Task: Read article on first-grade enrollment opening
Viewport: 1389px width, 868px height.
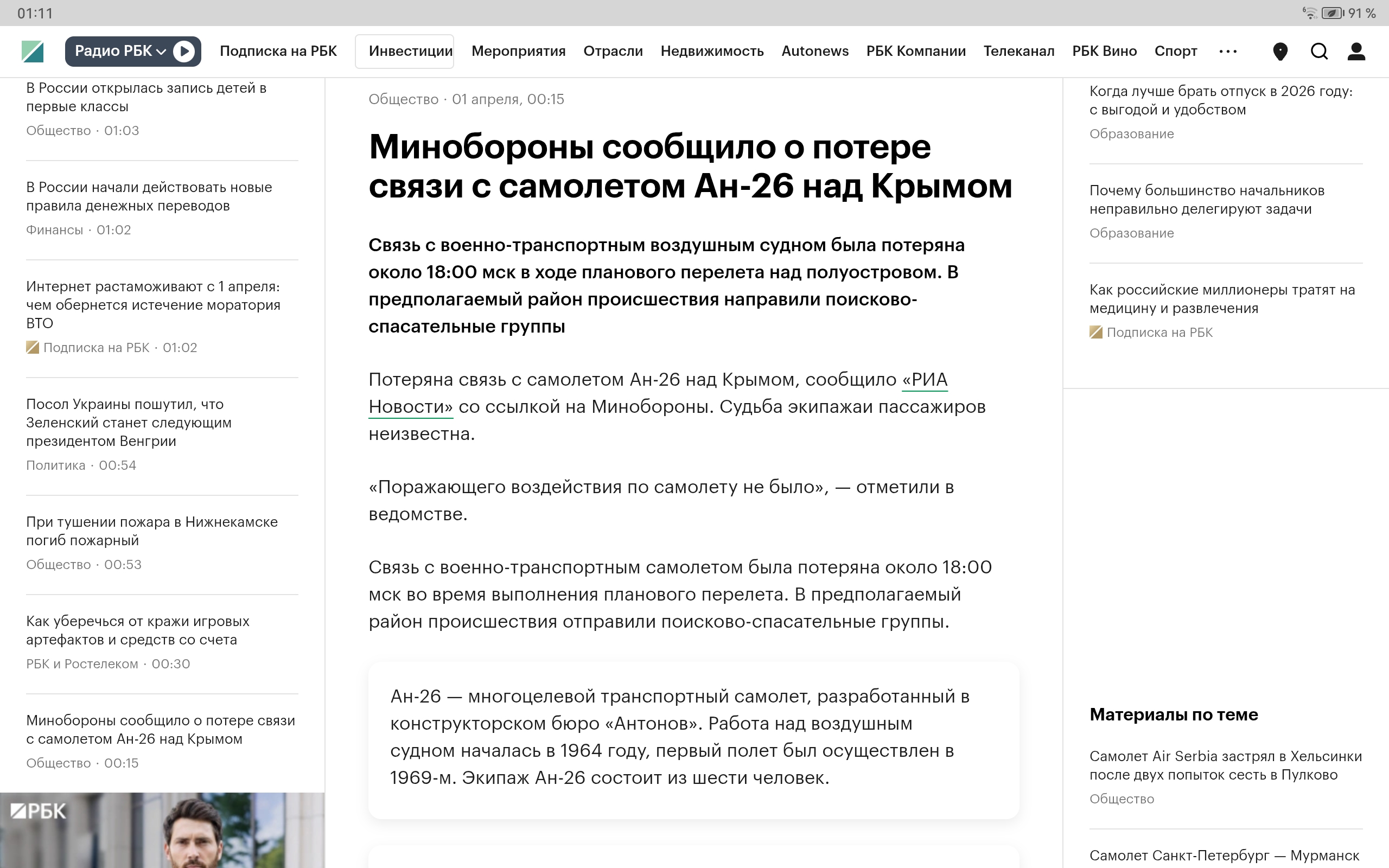Action: pyautogui.click(x=146, y=97)
